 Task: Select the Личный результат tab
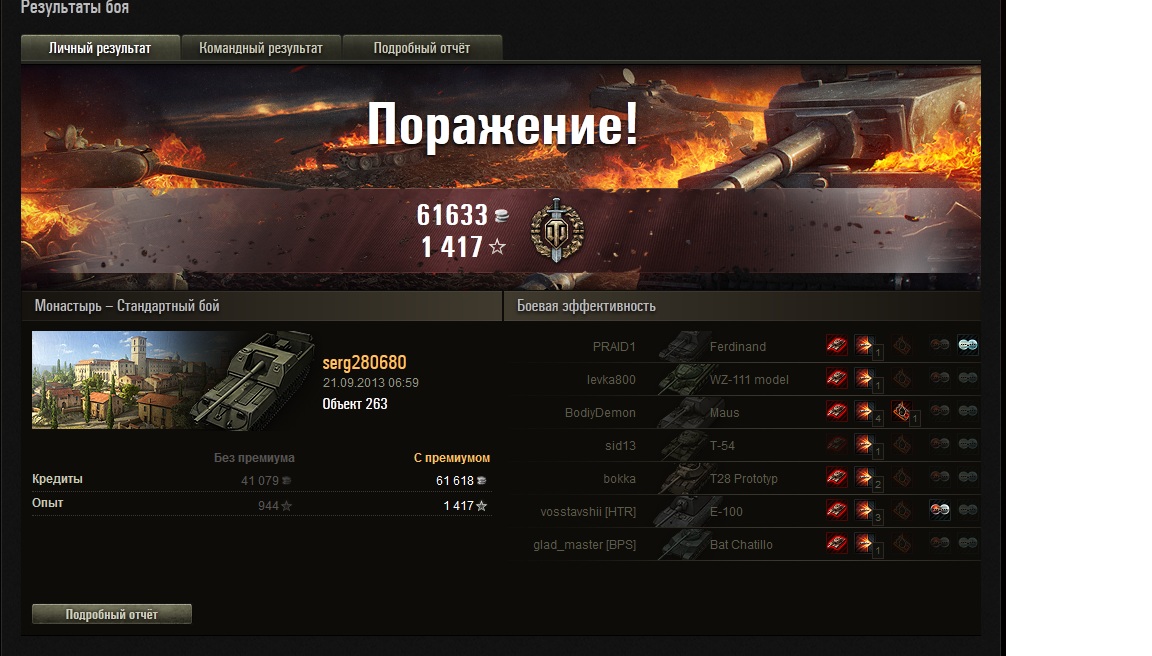[100, 48]
